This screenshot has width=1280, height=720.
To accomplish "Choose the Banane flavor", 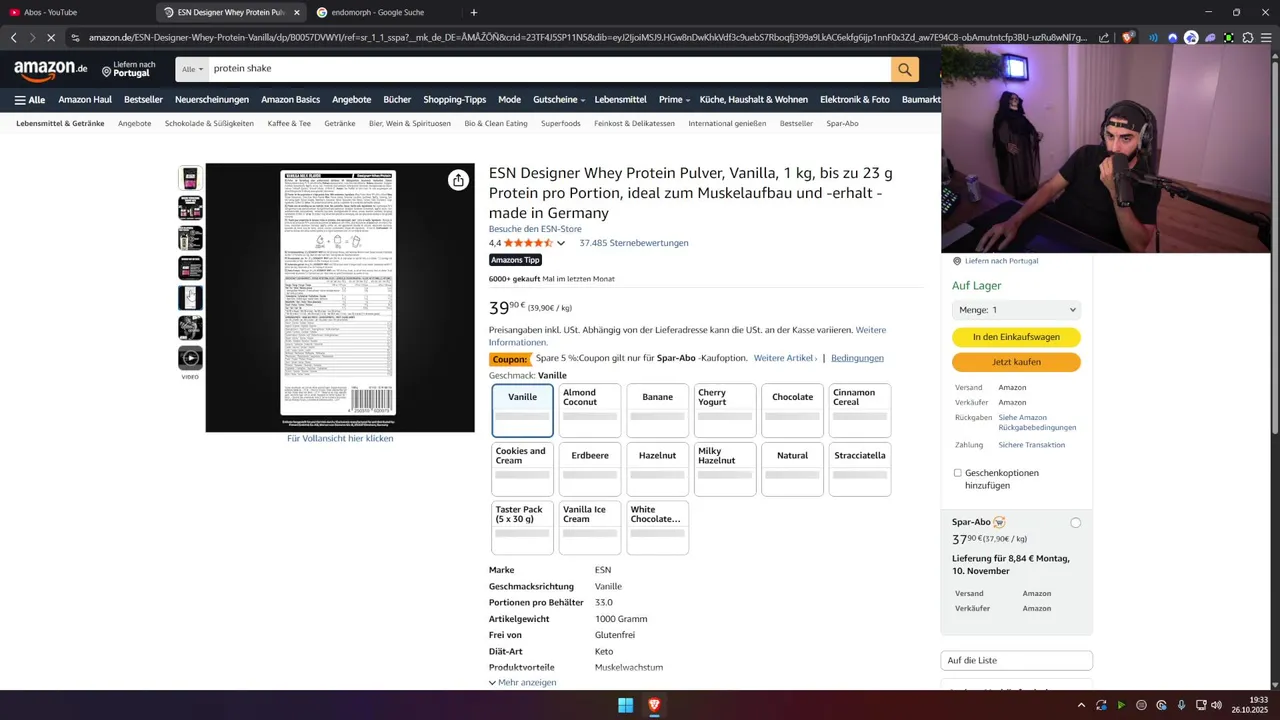I will click(x=658, y=411).
